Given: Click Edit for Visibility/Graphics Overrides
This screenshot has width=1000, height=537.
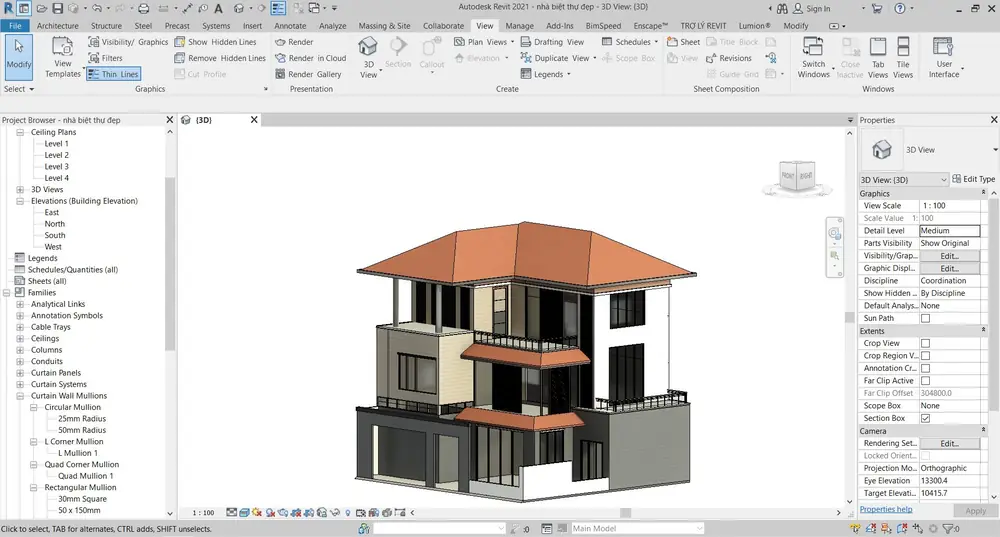Looking at the screenshot, I should pos(949,256).
